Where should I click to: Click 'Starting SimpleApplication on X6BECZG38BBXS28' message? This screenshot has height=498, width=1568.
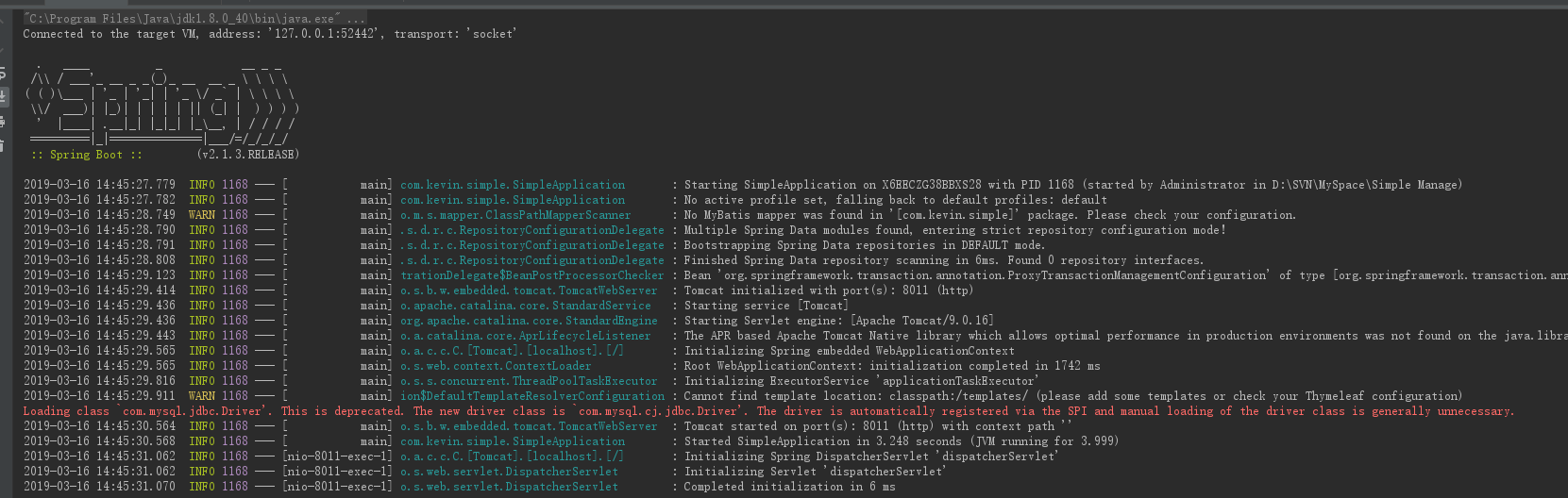coord(1073,185)
